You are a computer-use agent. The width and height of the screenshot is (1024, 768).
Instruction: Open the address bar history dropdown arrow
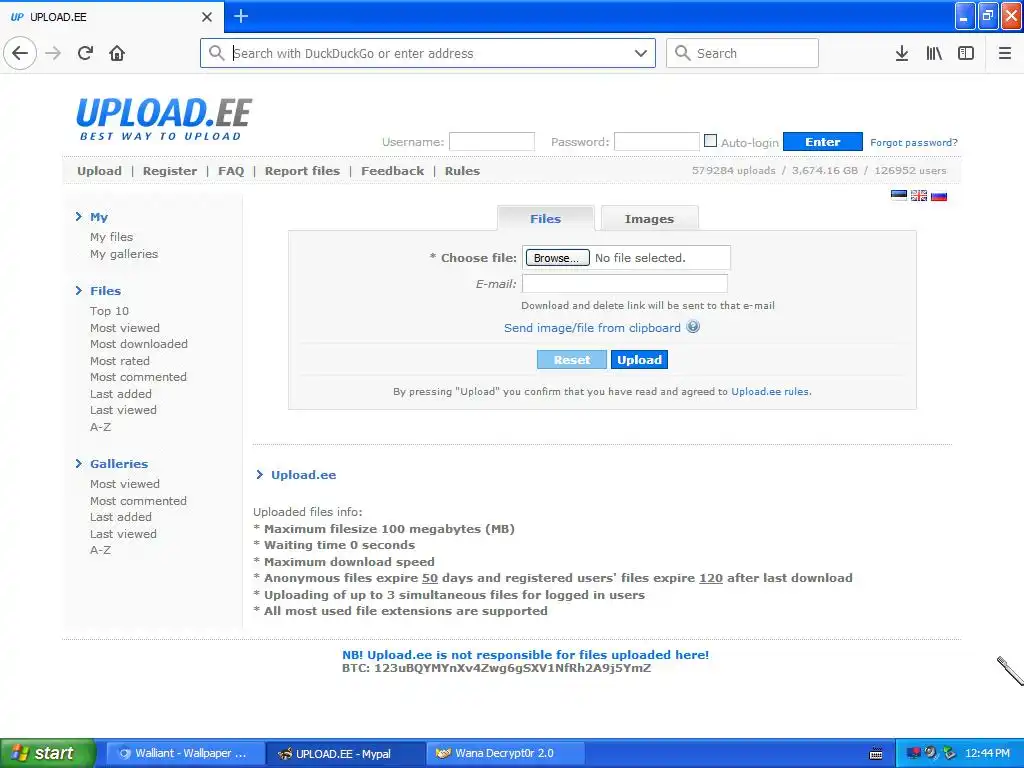tap(641, 54)
